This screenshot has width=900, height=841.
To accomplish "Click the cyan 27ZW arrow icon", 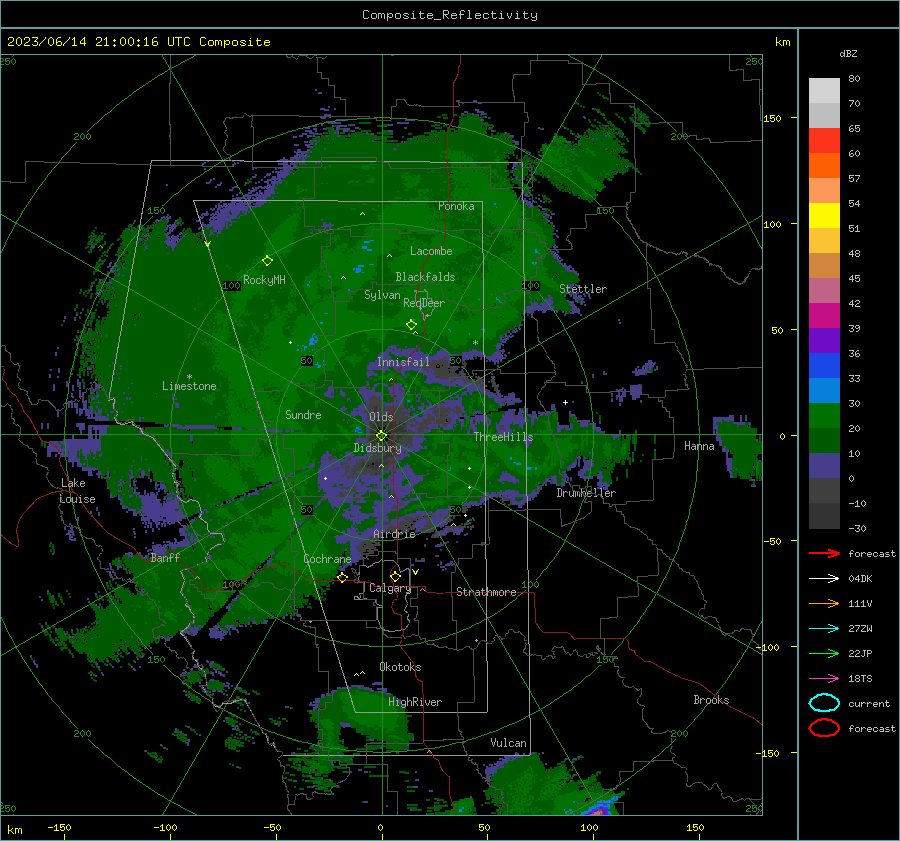I will coord(824,629).
